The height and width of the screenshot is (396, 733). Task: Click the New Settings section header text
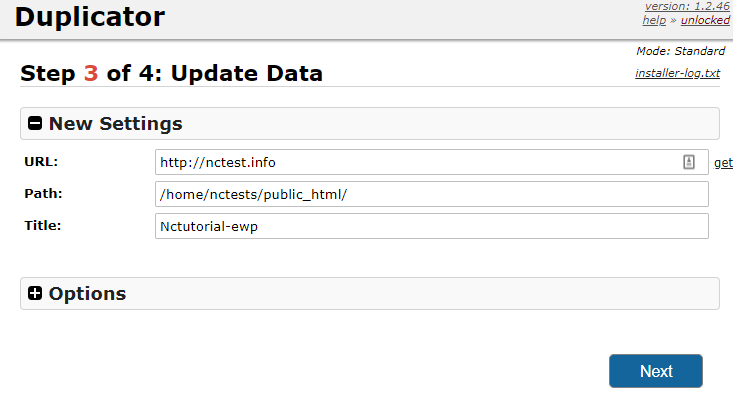[x=115, y=123]
